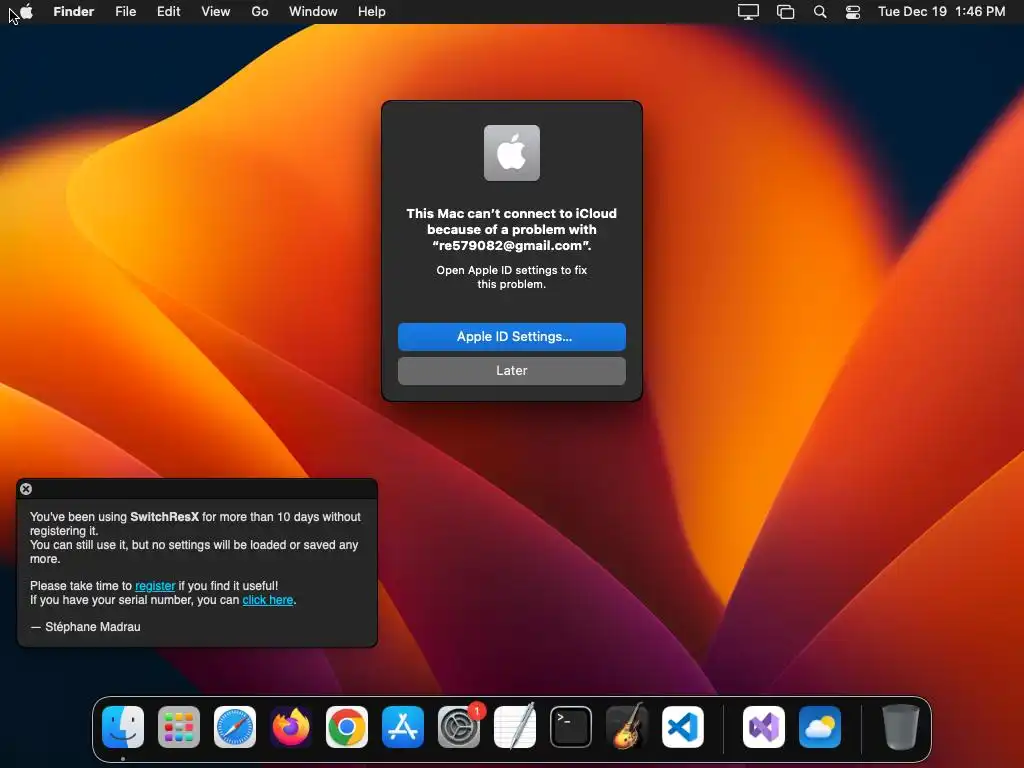Click the display icon in menu bar
Viewport: 1024px width, 768px height.
coord(748,12)
